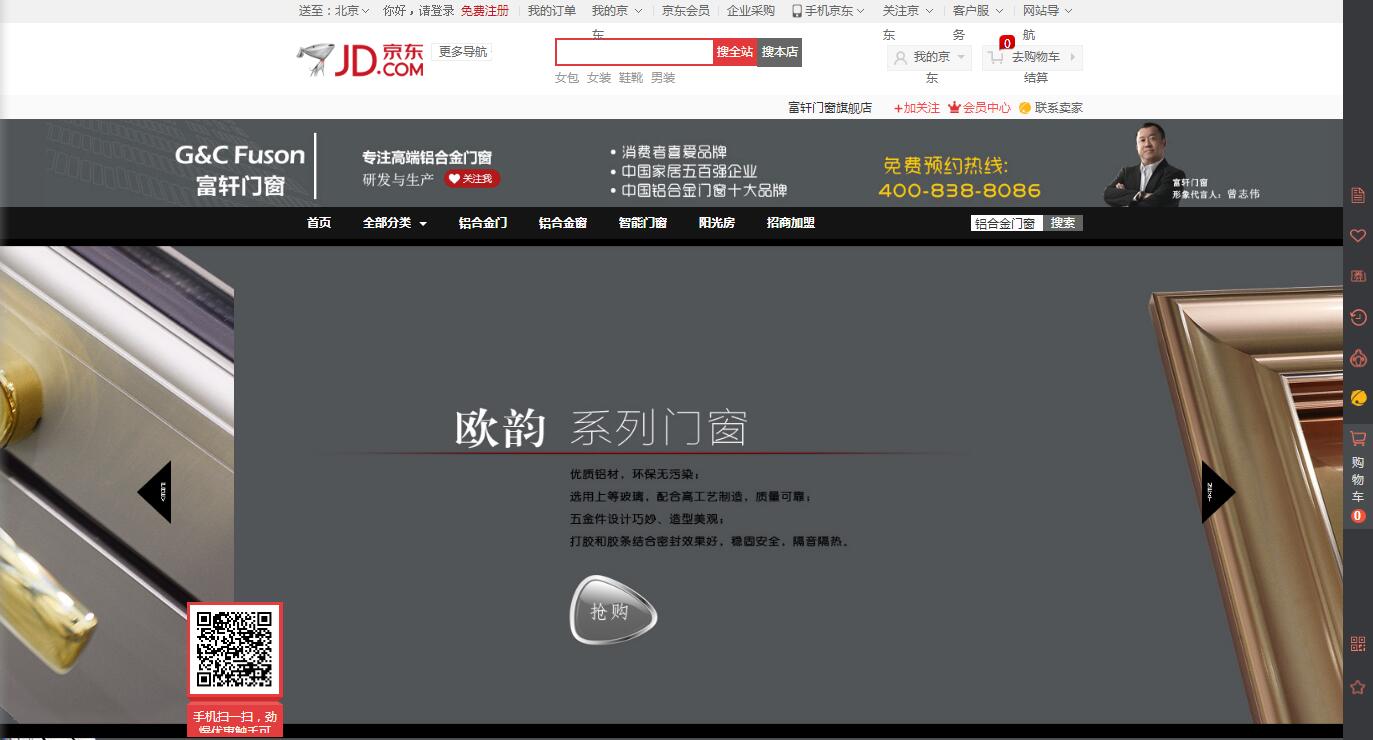Open the 送至 北京 location dropdown

(x=334, y=11)
